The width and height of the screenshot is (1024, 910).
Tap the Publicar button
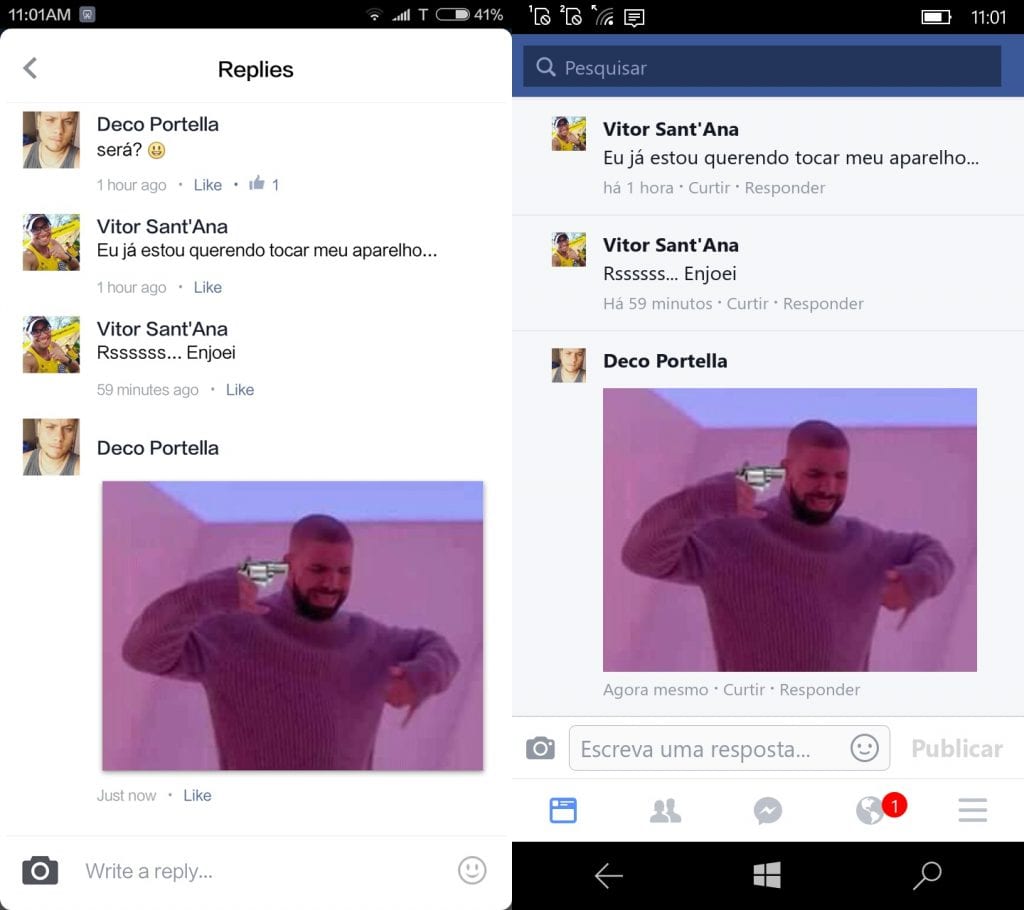957,749
